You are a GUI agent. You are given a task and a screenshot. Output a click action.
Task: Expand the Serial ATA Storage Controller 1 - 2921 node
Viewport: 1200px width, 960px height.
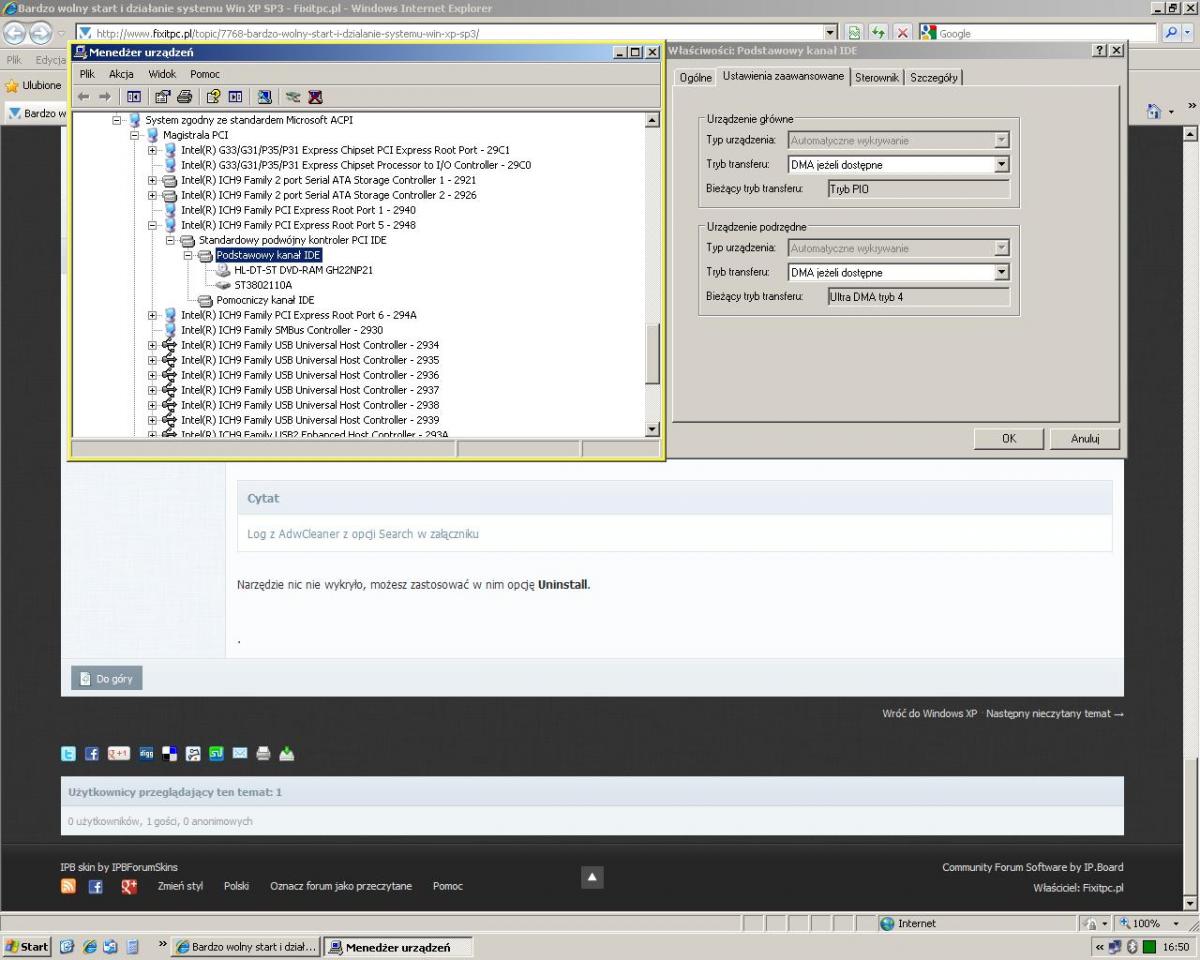(x=153, y=180)
